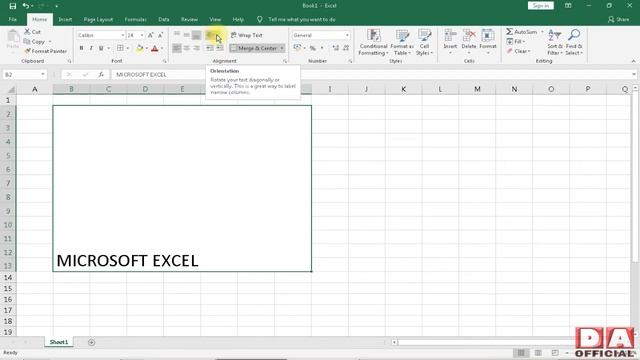640x360 pixels.
Task: Toggle Underline formatting
Action: point(101,48)
